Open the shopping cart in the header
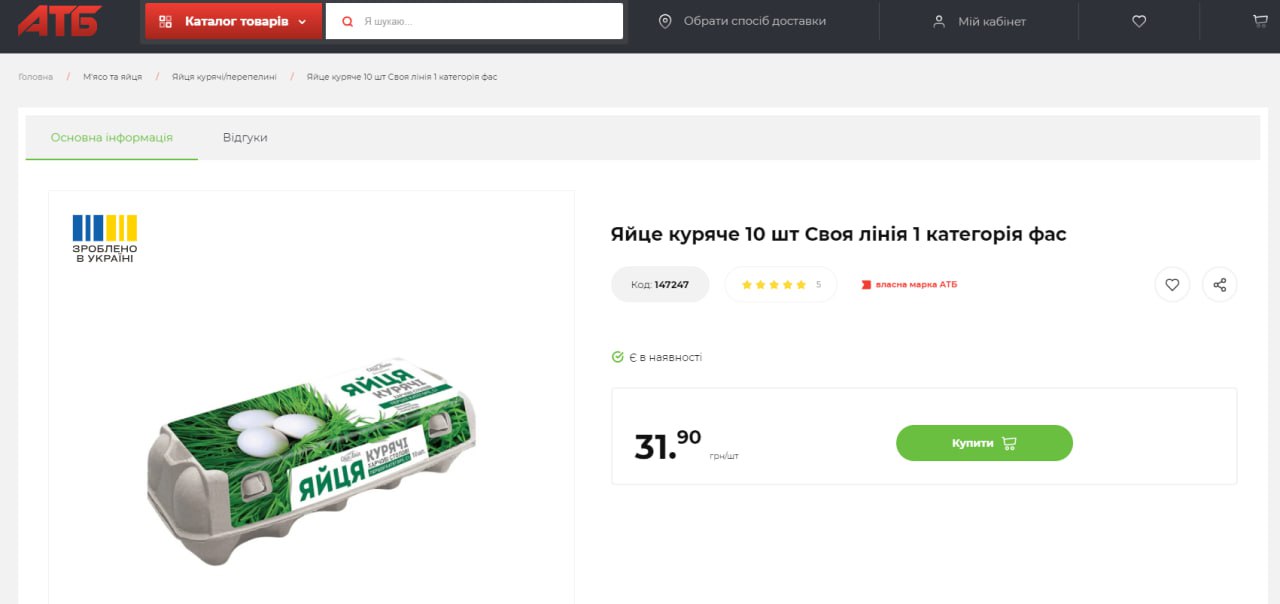Viewport: 1280px width, 604px height. click(x=1260, y=21)
